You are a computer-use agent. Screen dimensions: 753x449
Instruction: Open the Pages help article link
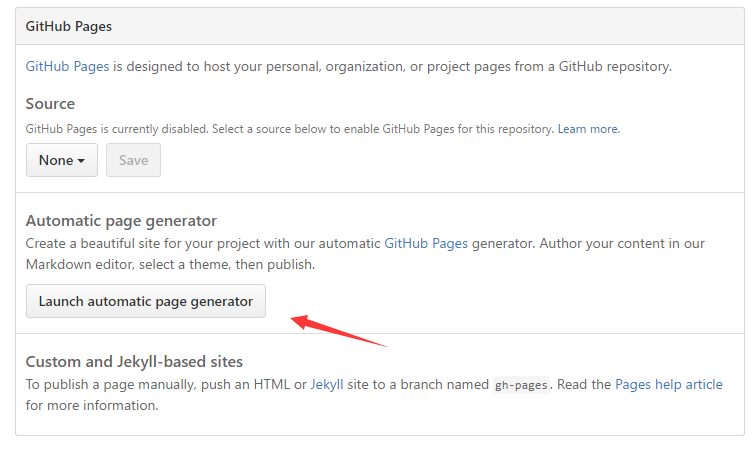pos(668,384)
